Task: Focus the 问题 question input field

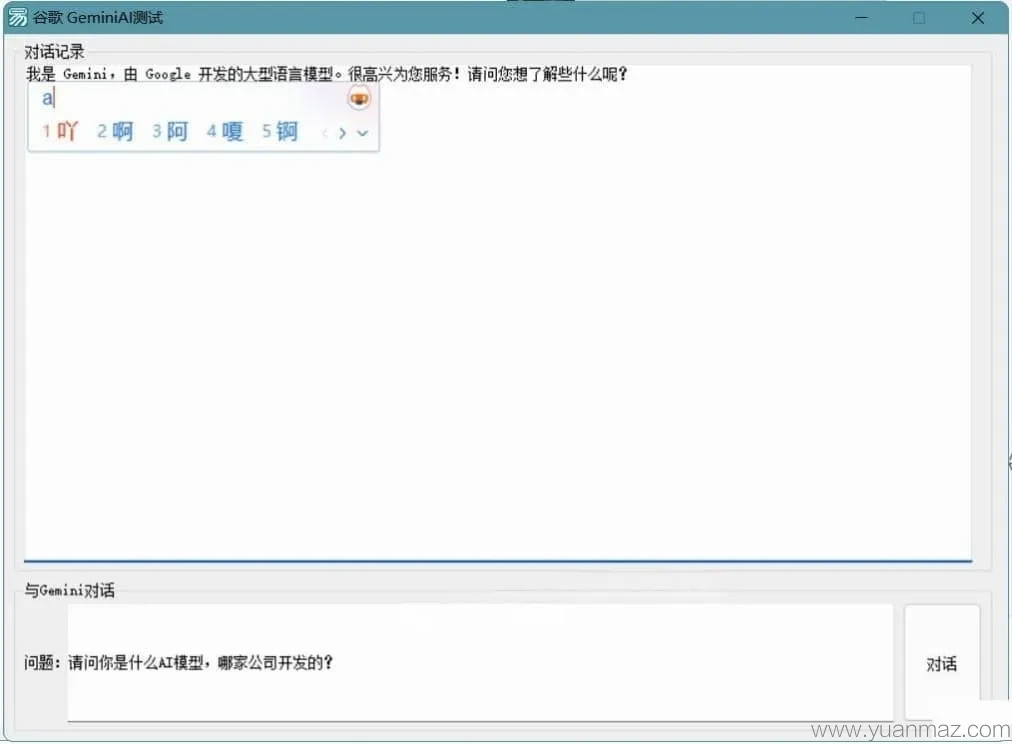Action: 480,663
